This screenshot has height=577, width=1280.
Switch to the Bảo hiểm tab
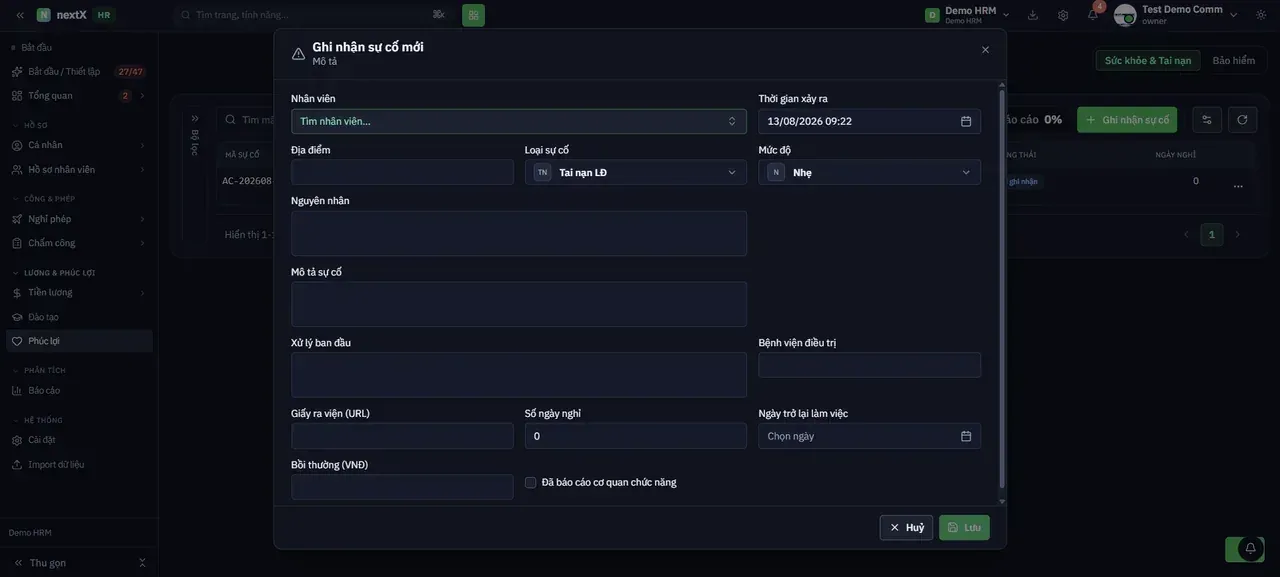click(x=1233, y=60)
